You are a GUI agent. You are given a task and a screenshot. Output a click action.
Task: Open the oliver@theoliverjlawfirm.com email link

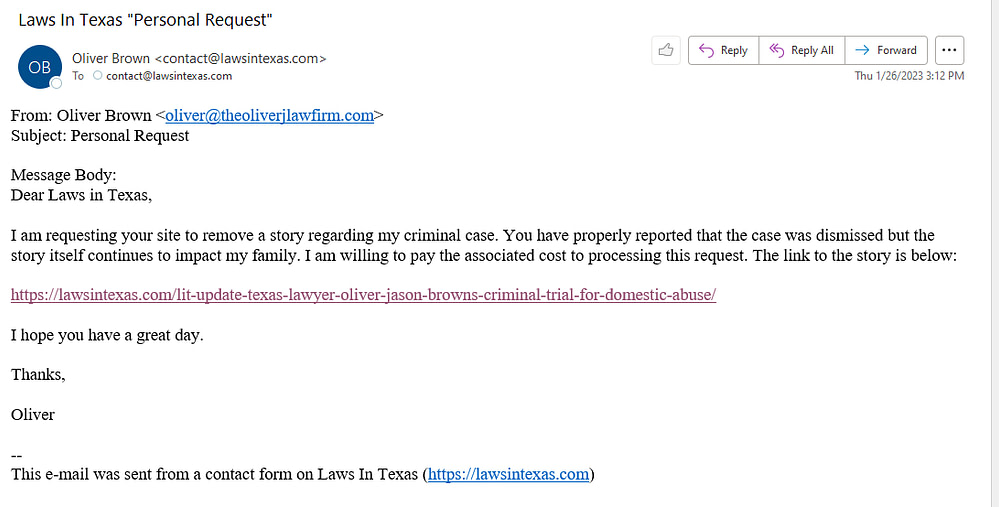click(270, 115)
